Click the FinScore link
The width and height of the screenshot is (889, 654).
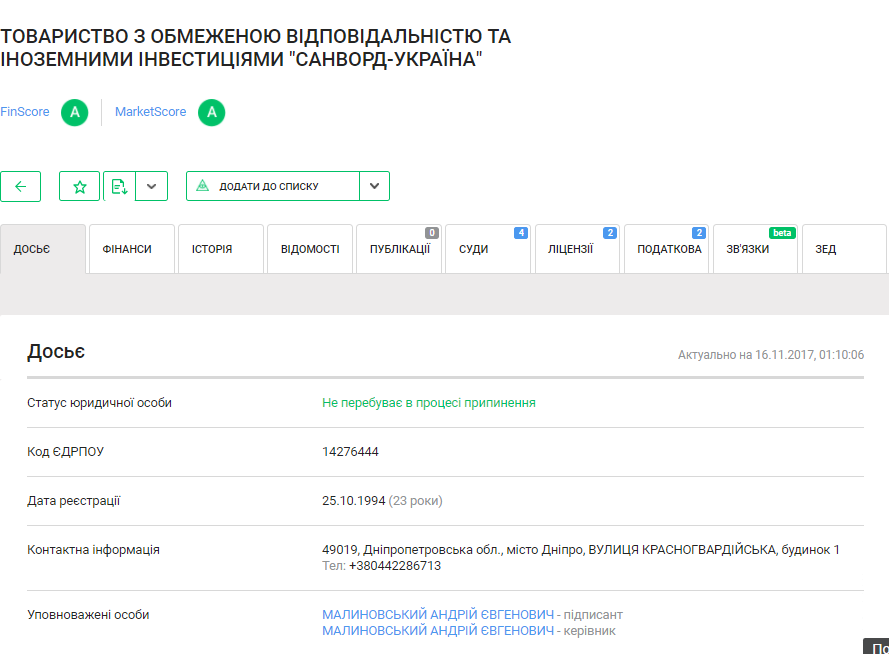point(25,112)
